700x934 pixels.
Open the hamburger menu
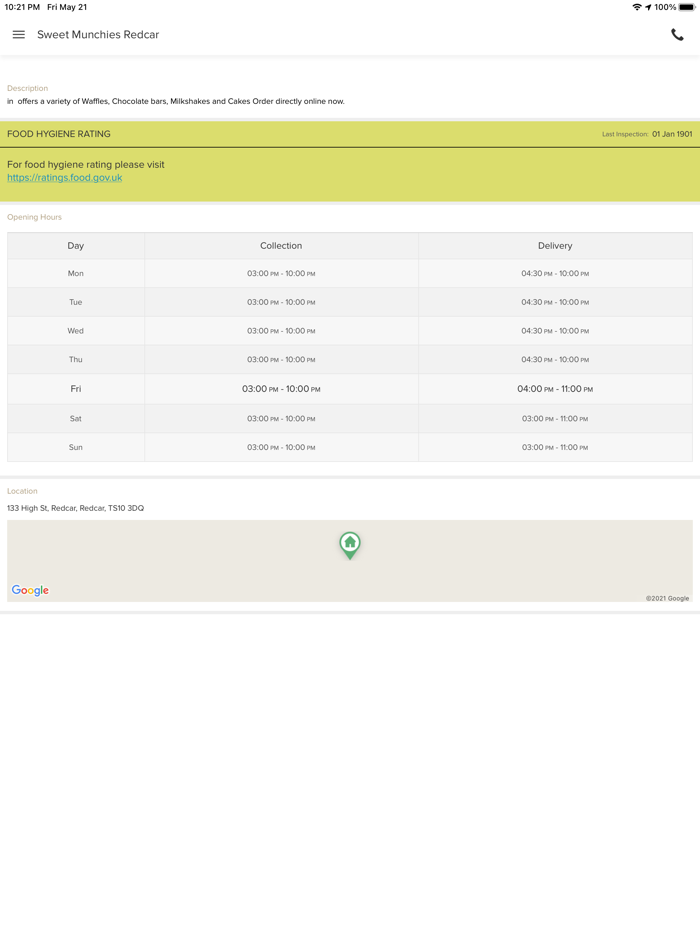click(18, 35)
